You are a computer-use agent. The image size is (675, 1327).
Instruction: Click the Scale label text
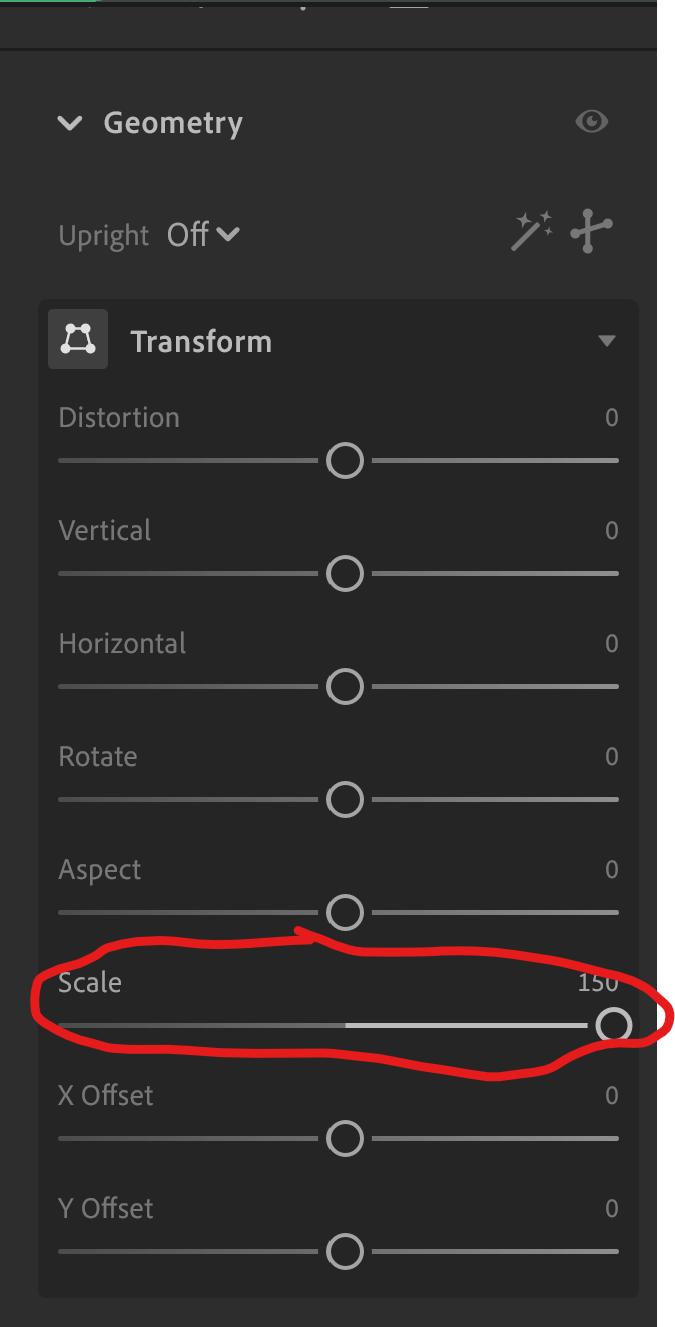[x=89, y=982]
